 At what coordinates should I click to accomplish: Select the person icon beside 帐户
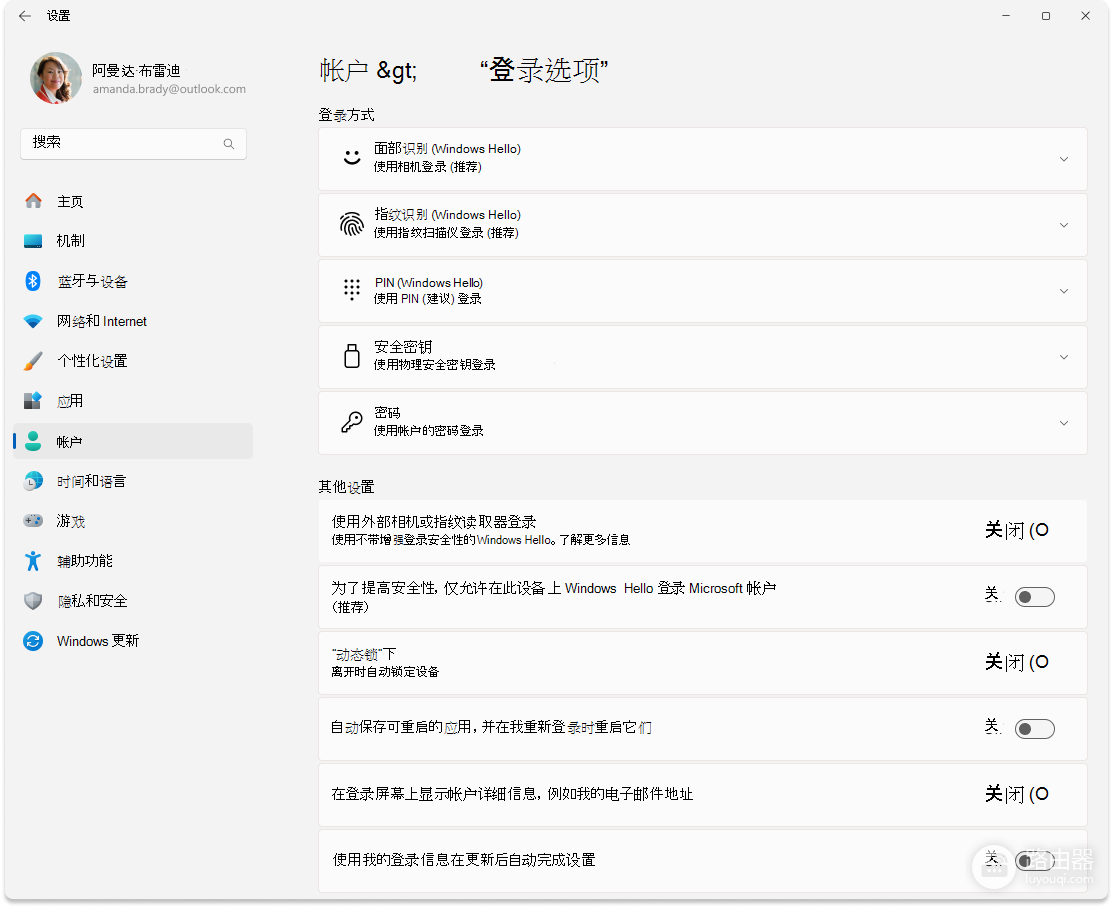click(x=33, y=441)
